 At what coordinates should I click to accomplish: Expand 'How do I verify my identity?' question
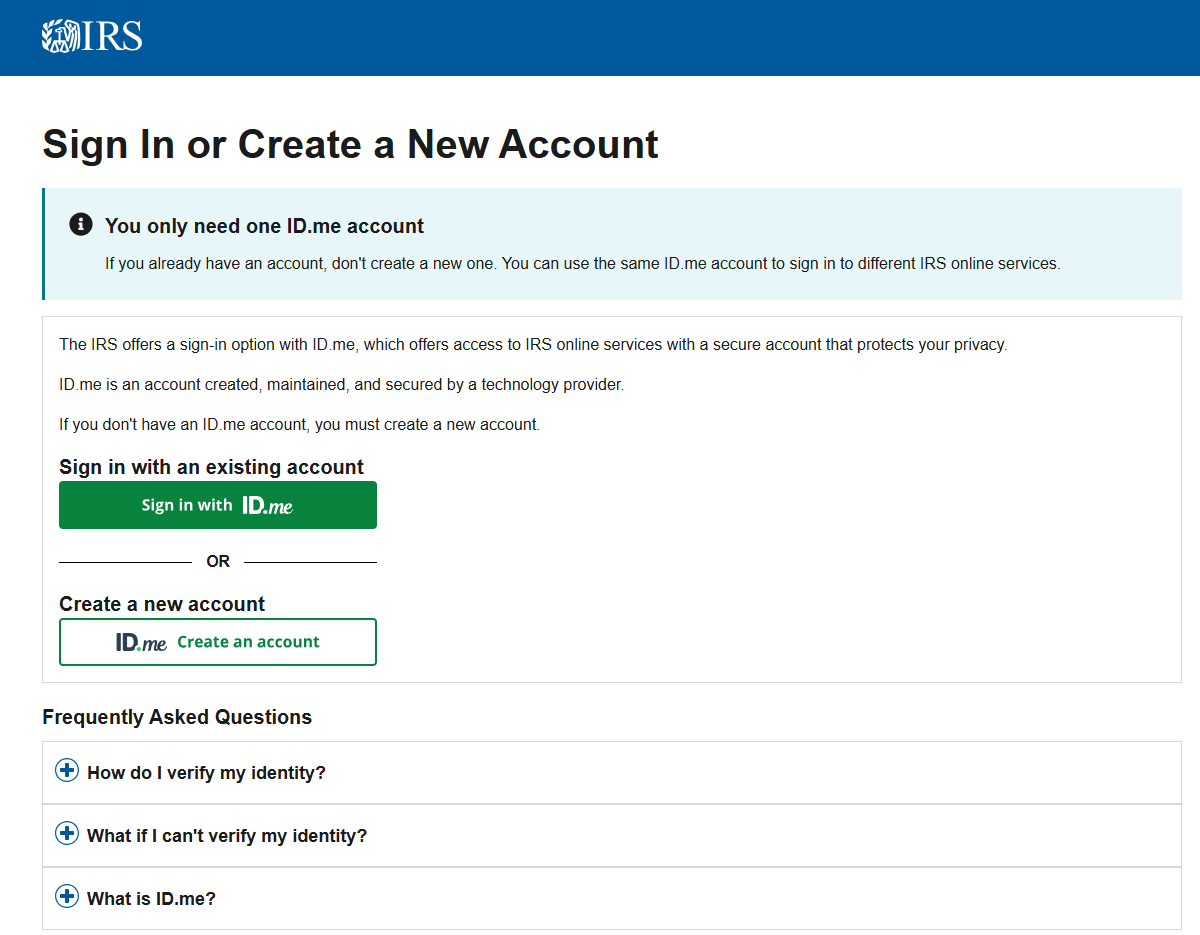[206, 773]
